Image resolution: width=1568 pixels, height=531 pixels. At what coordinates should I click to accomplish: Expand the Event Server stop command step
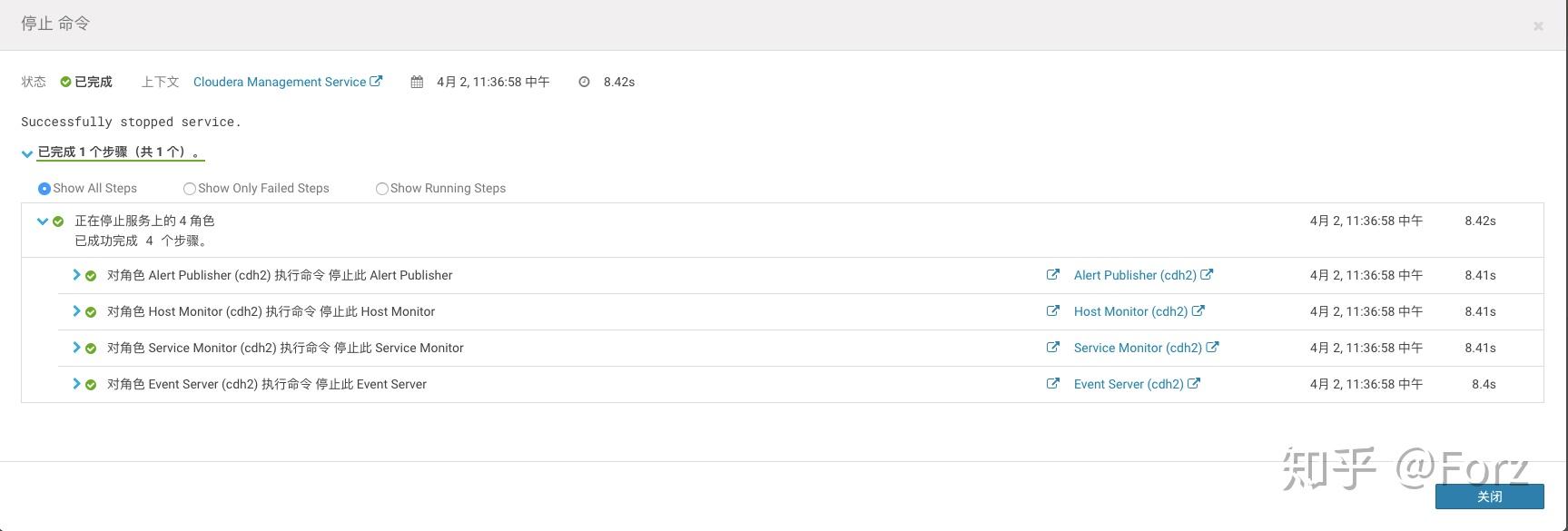[76, 383]
